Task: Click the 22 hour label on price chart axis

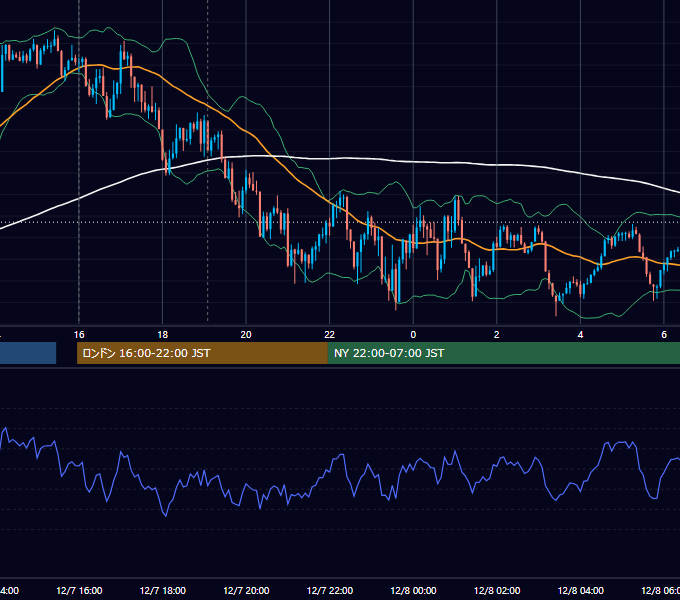Action: (x=330, y=335)
